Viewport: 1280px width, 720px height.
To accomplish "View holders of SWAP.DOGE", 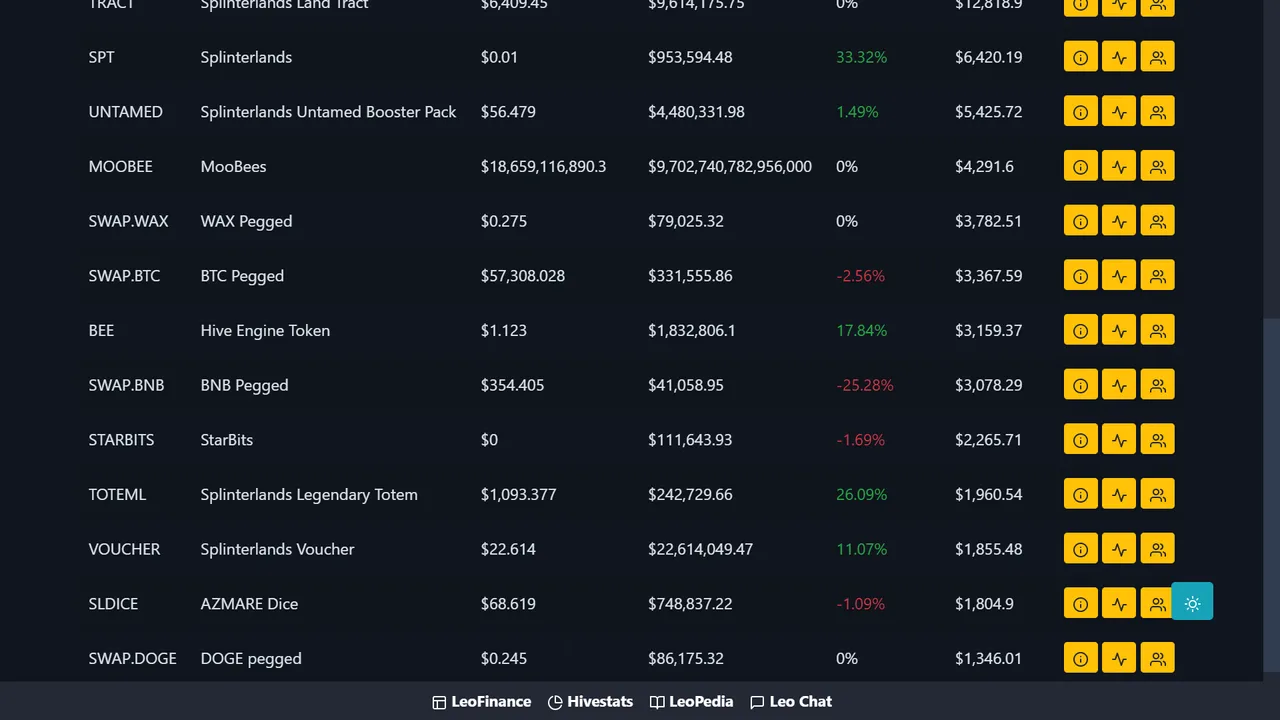I will point(1158,659).
